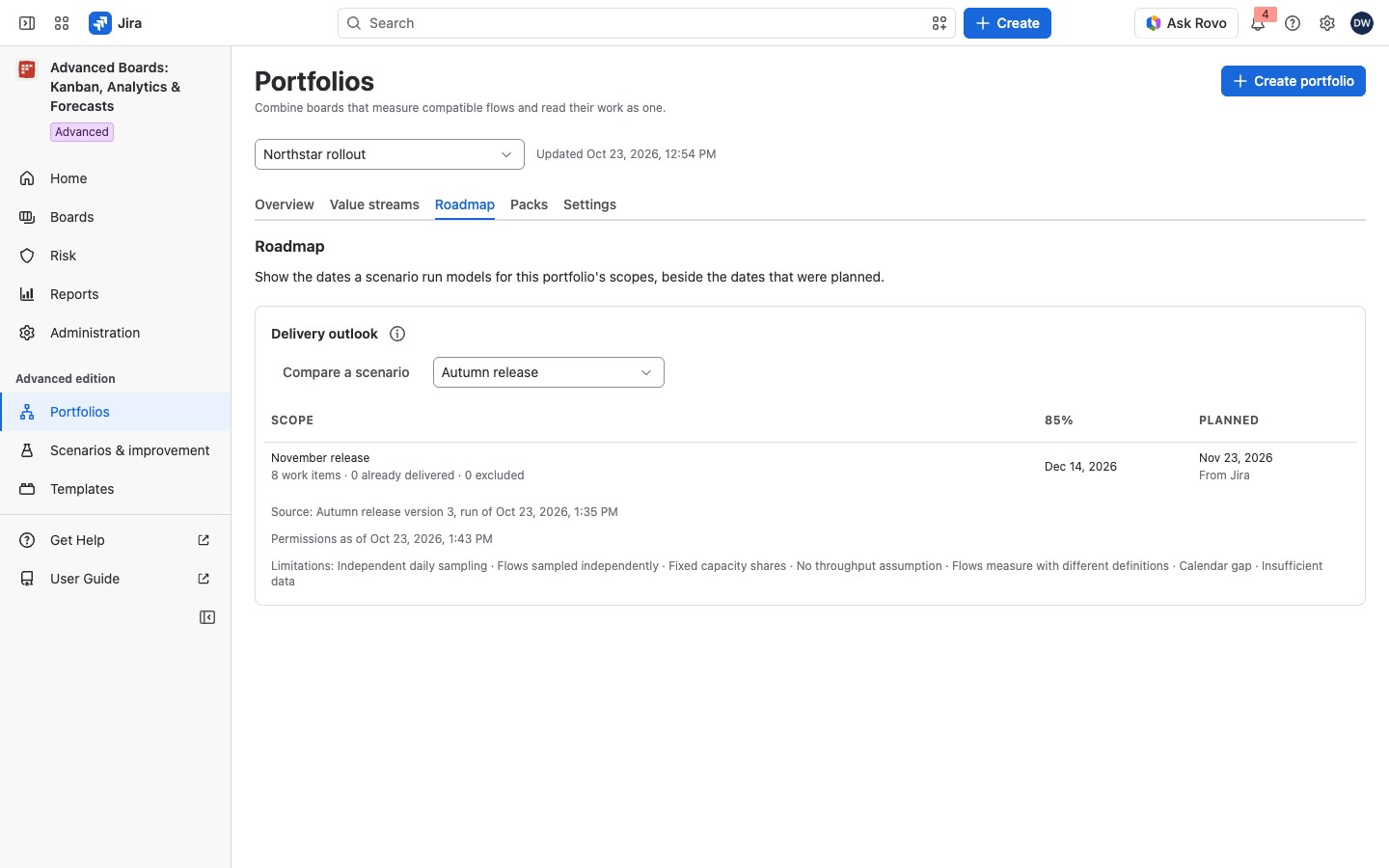Image resolution: width=1389 pixels, height=868 pixels.
Task: Open the help question mark icon
Action: [1293, 23]
